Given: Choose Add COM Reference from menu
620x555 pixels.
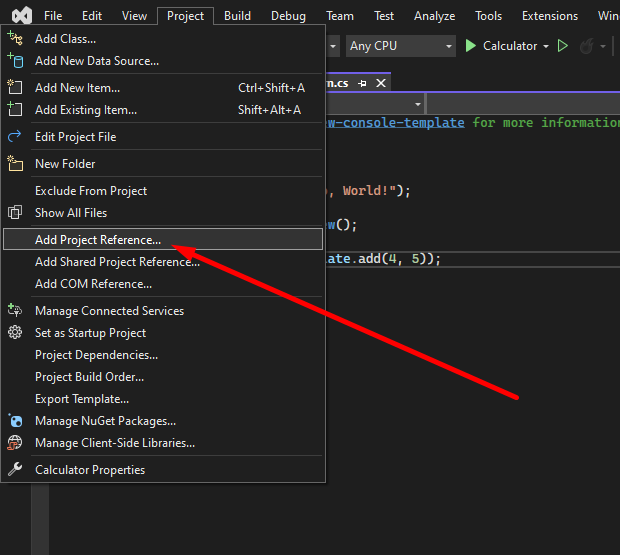Looking at the screenshot, I should tap(93, 284).
